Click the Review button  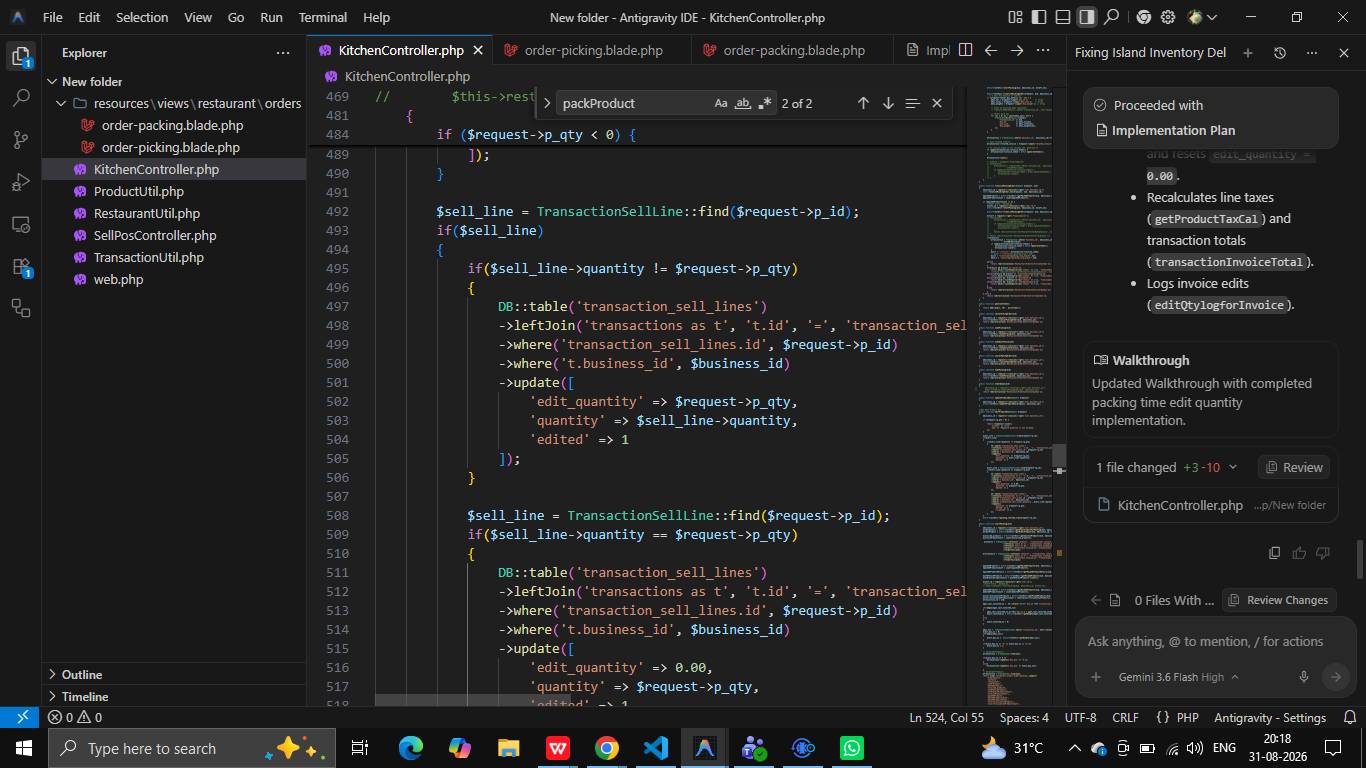[x=1294, y=467]
